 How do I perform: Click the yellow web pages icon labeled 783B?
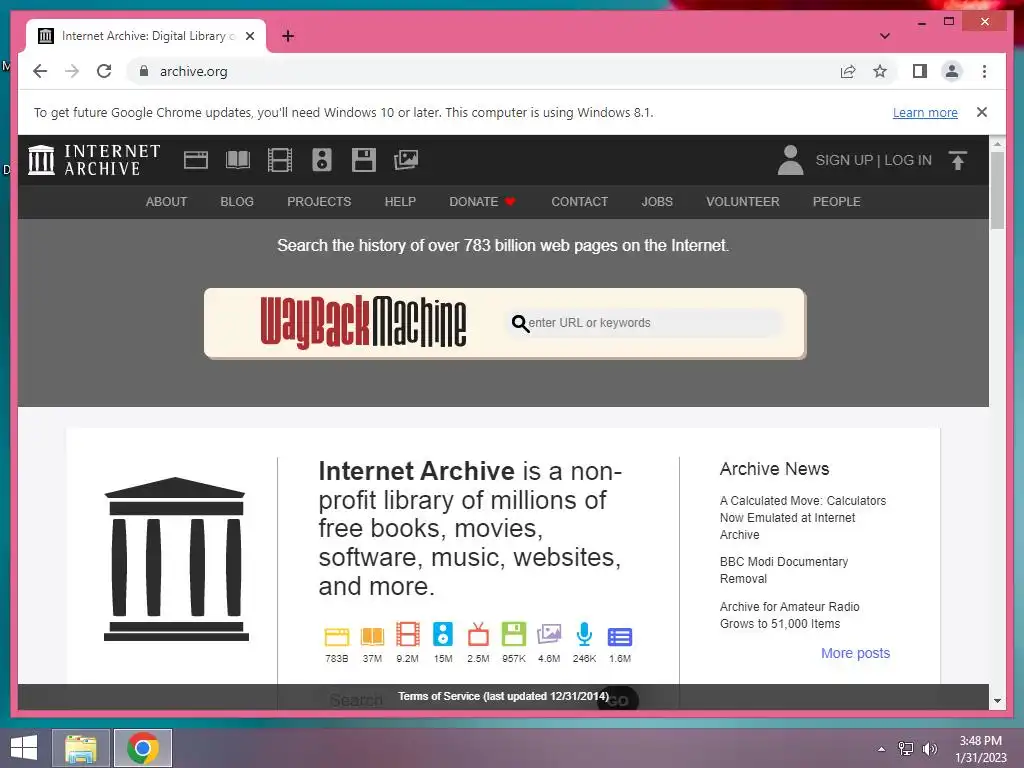pos(337,636)
